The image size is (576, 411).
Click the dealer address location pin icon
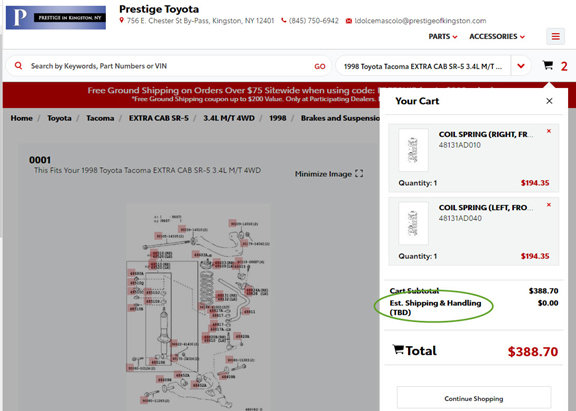[x=122, y=21]
